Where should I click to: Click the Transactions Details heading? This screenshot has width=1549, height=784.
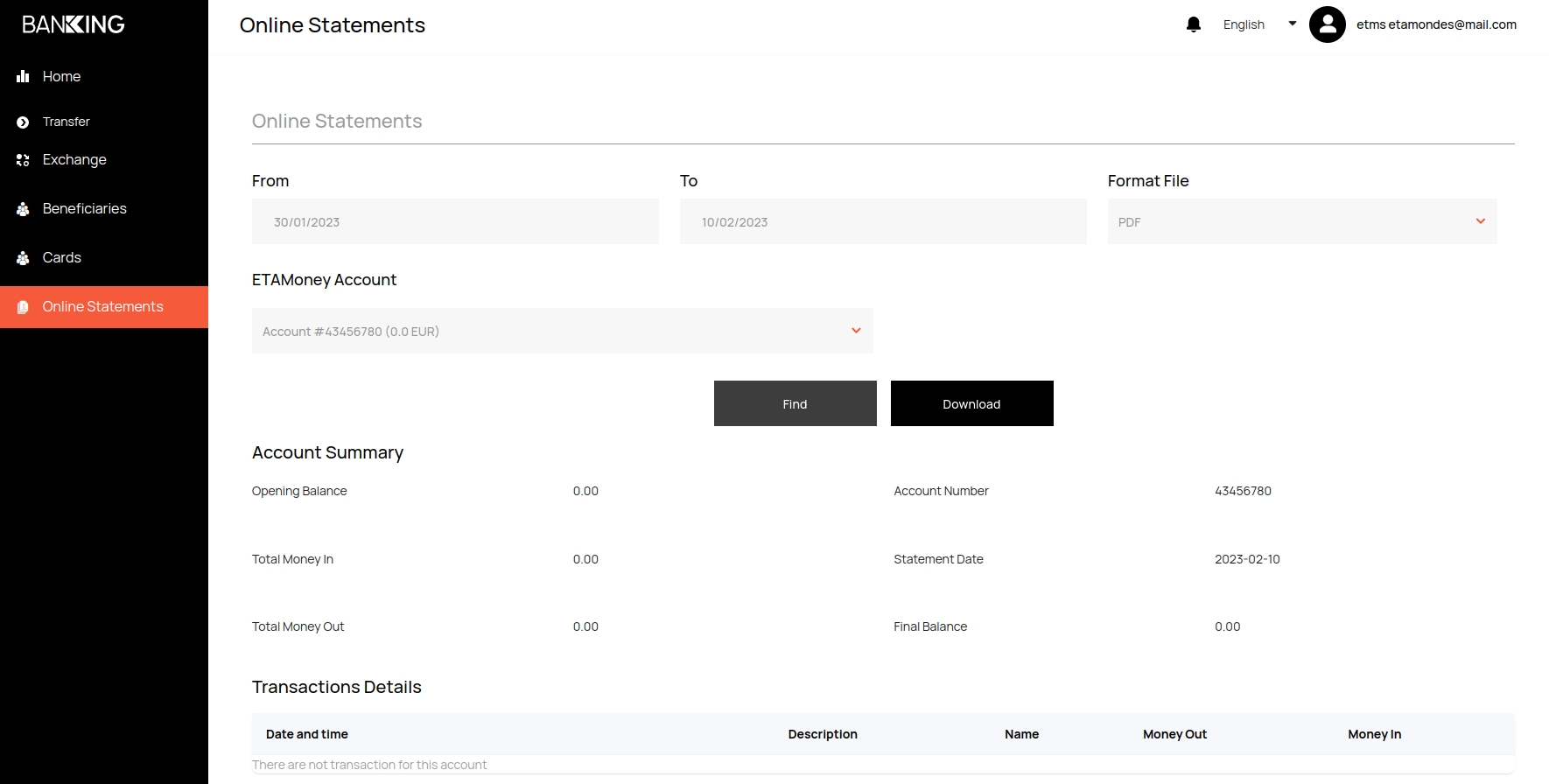[337, 687]
